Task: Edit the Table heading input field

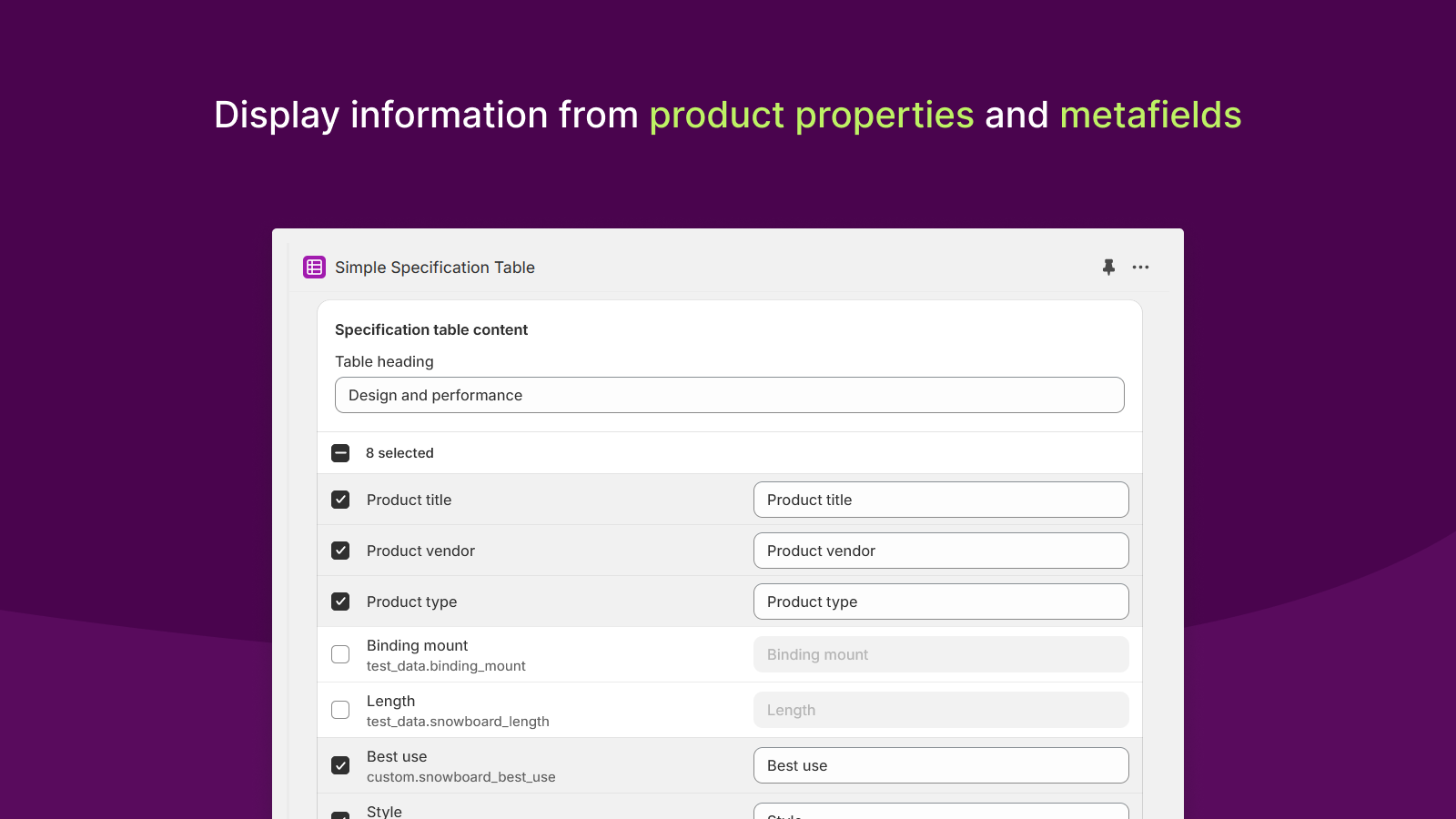Action: 730,395
